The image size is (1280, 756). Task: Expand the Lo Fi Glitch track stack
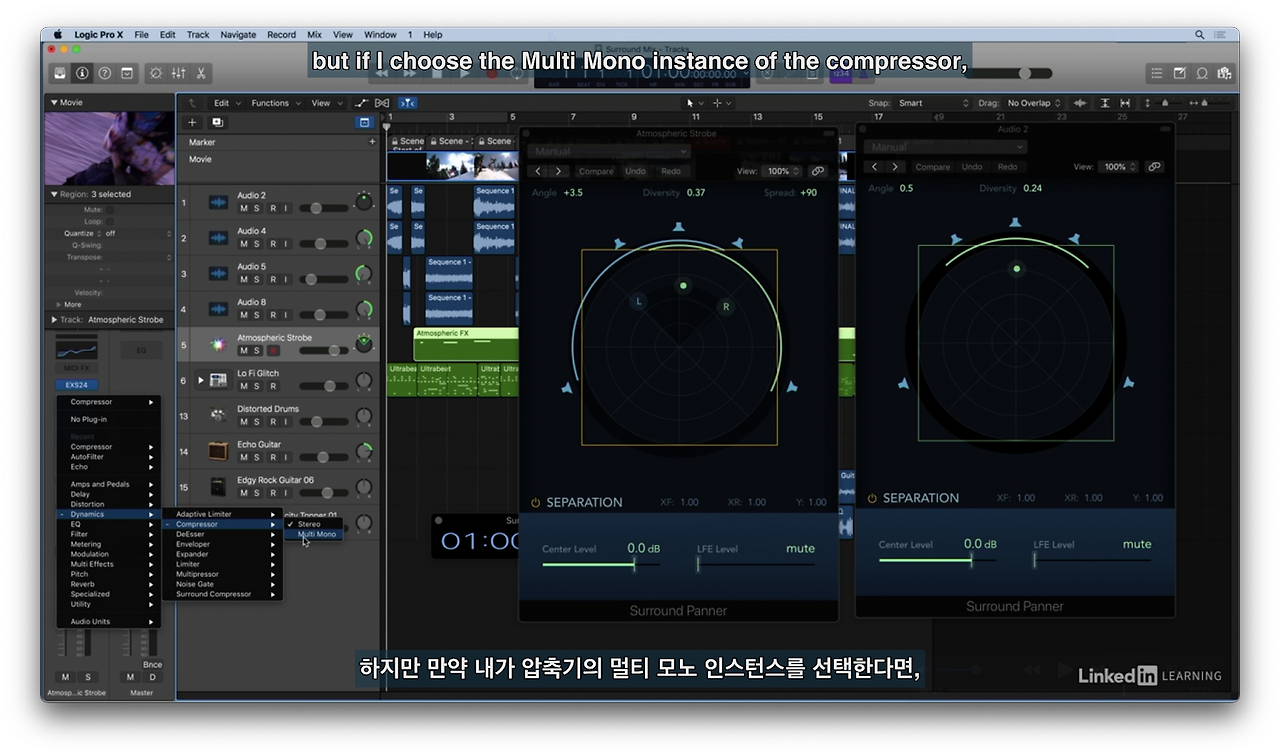(x=200, y=380)
